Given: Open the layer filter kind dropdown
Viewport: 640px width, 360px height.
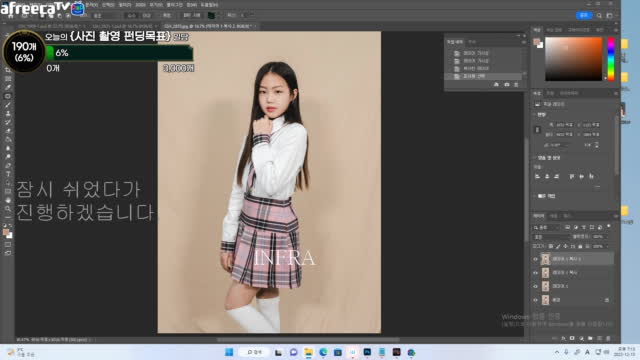Looking at the screenshot, I should click(546, 227).
